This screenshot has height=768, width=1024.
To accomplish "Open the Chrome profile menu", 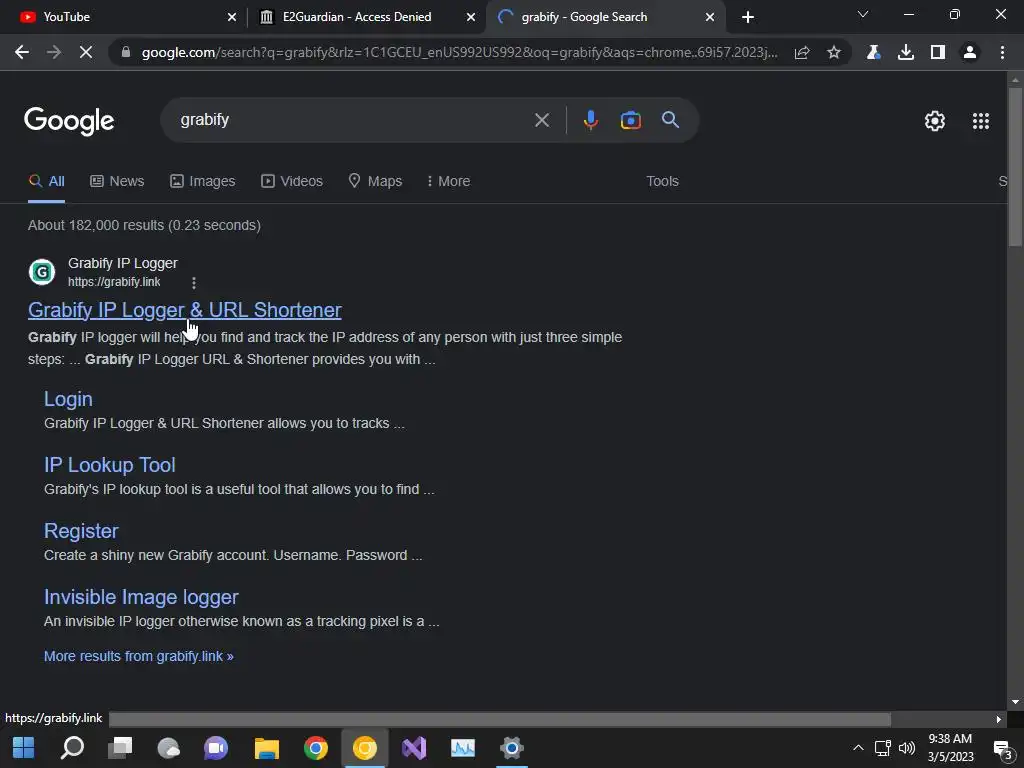I will pos(970,52).
